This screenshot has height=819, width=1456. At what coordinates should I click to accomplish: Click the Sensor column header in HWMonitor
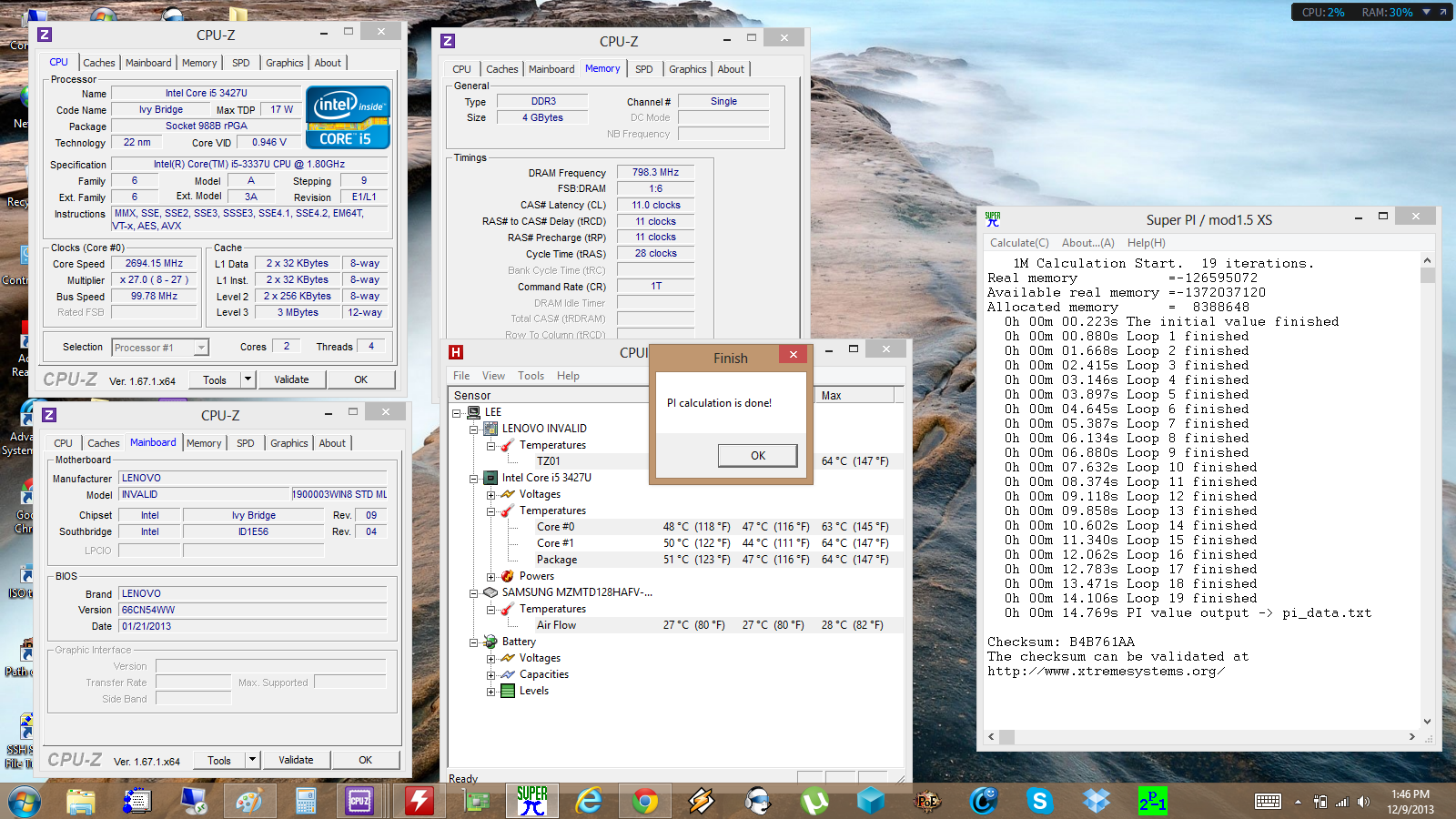(x=549, y=396)
